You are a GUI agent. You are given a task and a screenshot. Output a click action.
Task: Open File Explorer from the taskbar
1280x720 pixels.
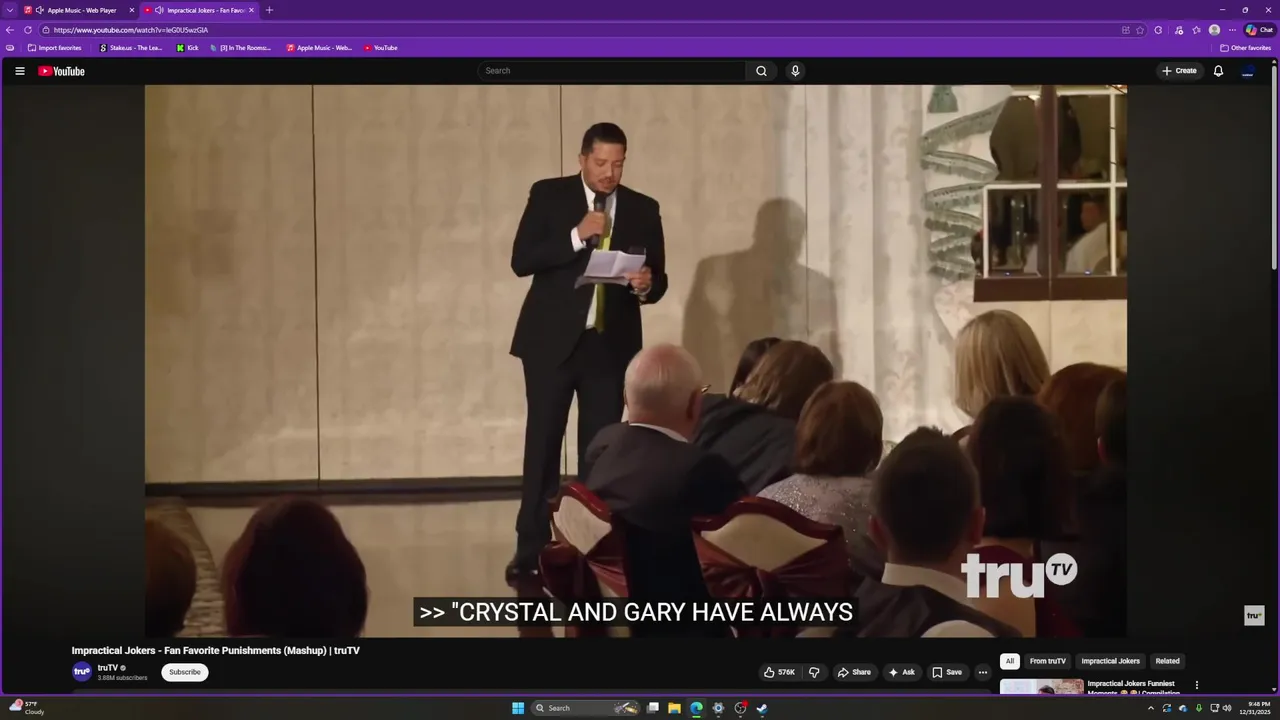pos(674,708)
